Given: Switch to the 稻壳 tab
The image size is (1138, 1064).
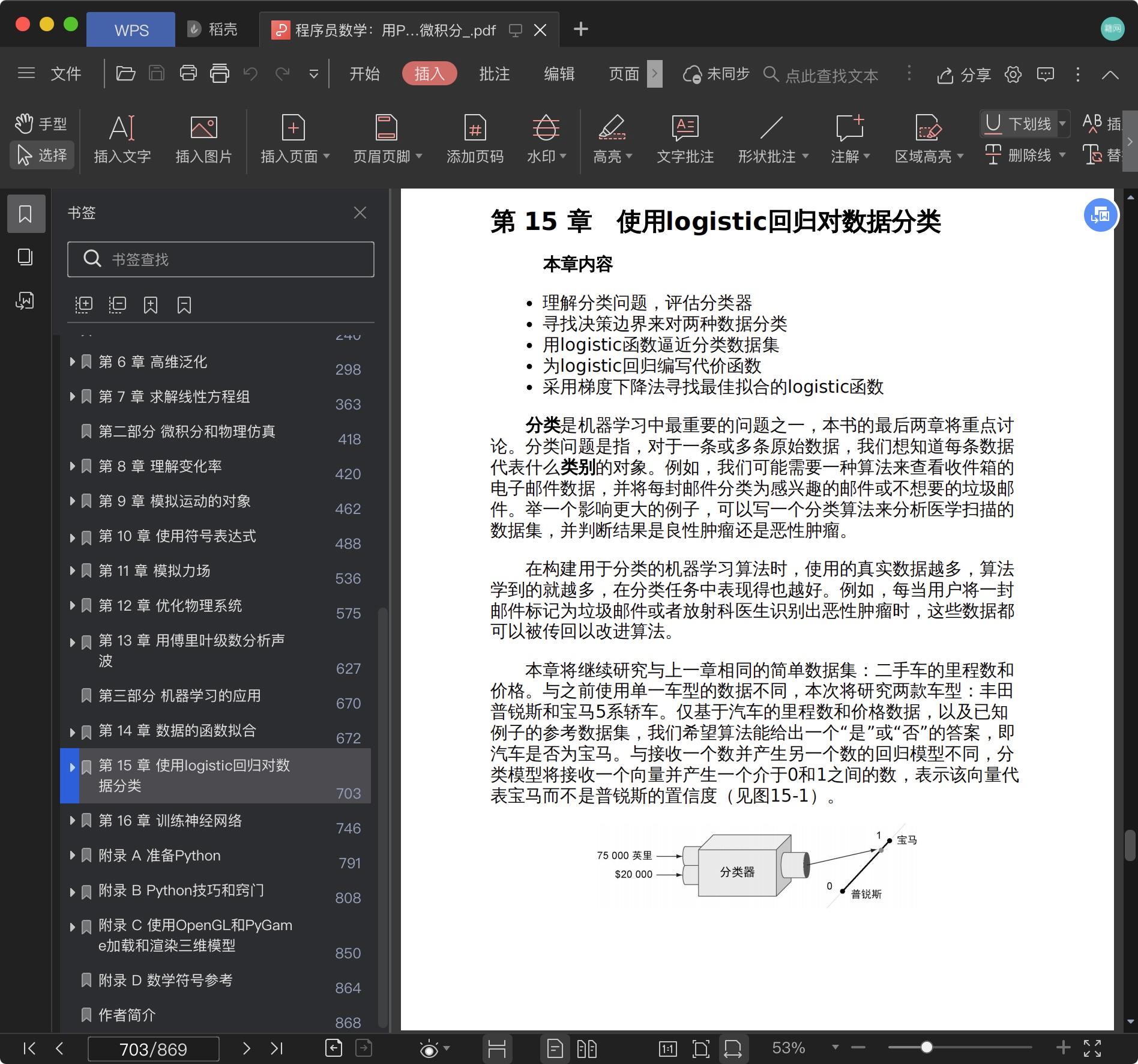Looking at the screenshot, I should 213,29.
